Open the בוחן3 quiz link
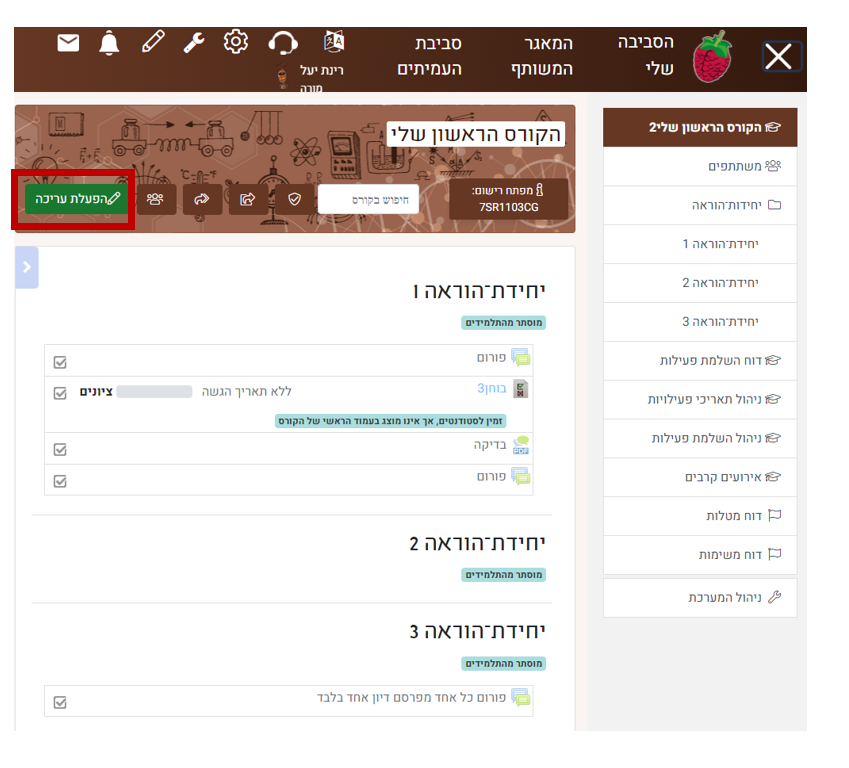This screenshot has height=768, width=849. click(x=491, y=388)
